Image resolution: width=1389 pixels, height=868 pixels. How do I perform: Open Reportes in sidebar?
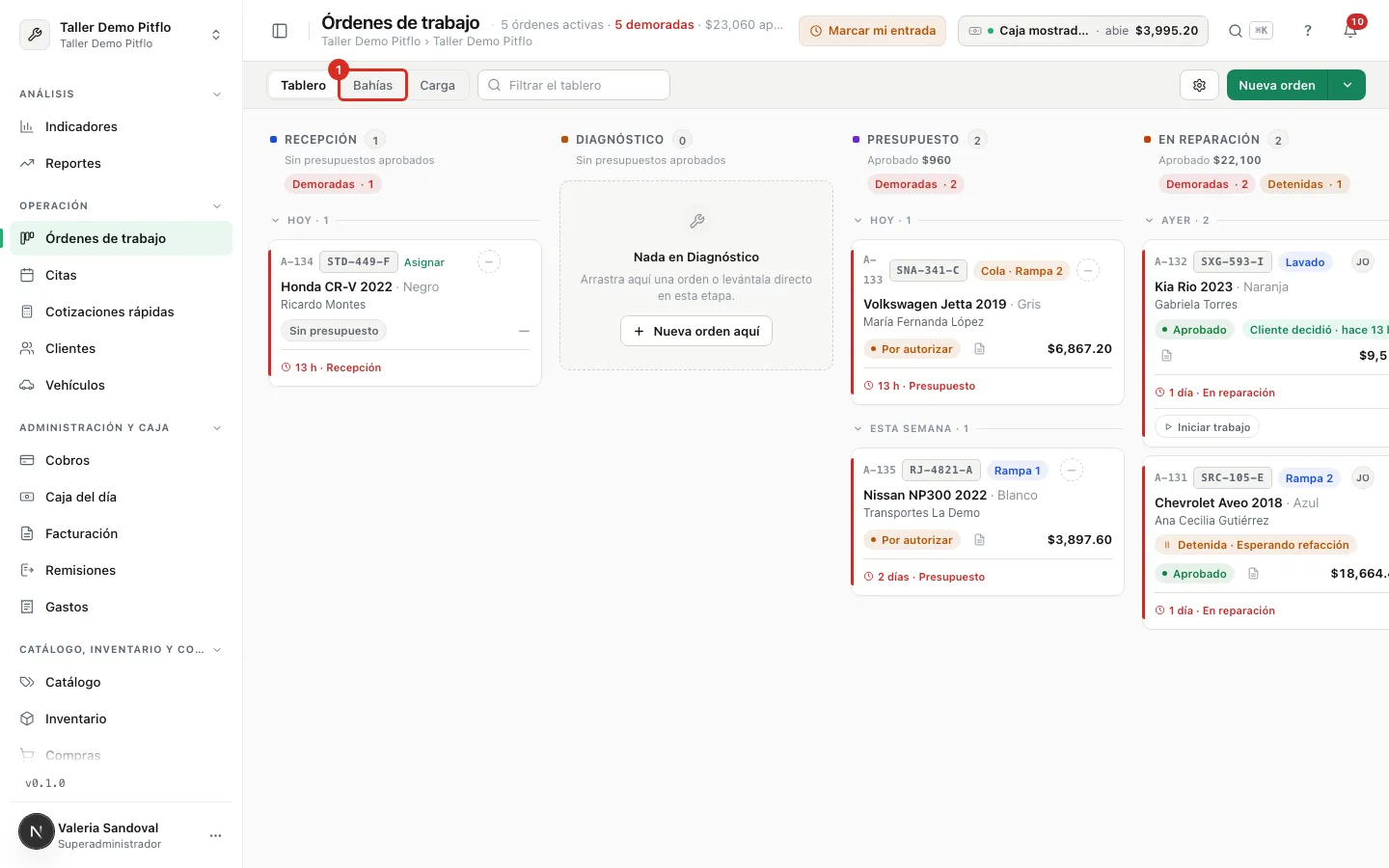(121, 163)
